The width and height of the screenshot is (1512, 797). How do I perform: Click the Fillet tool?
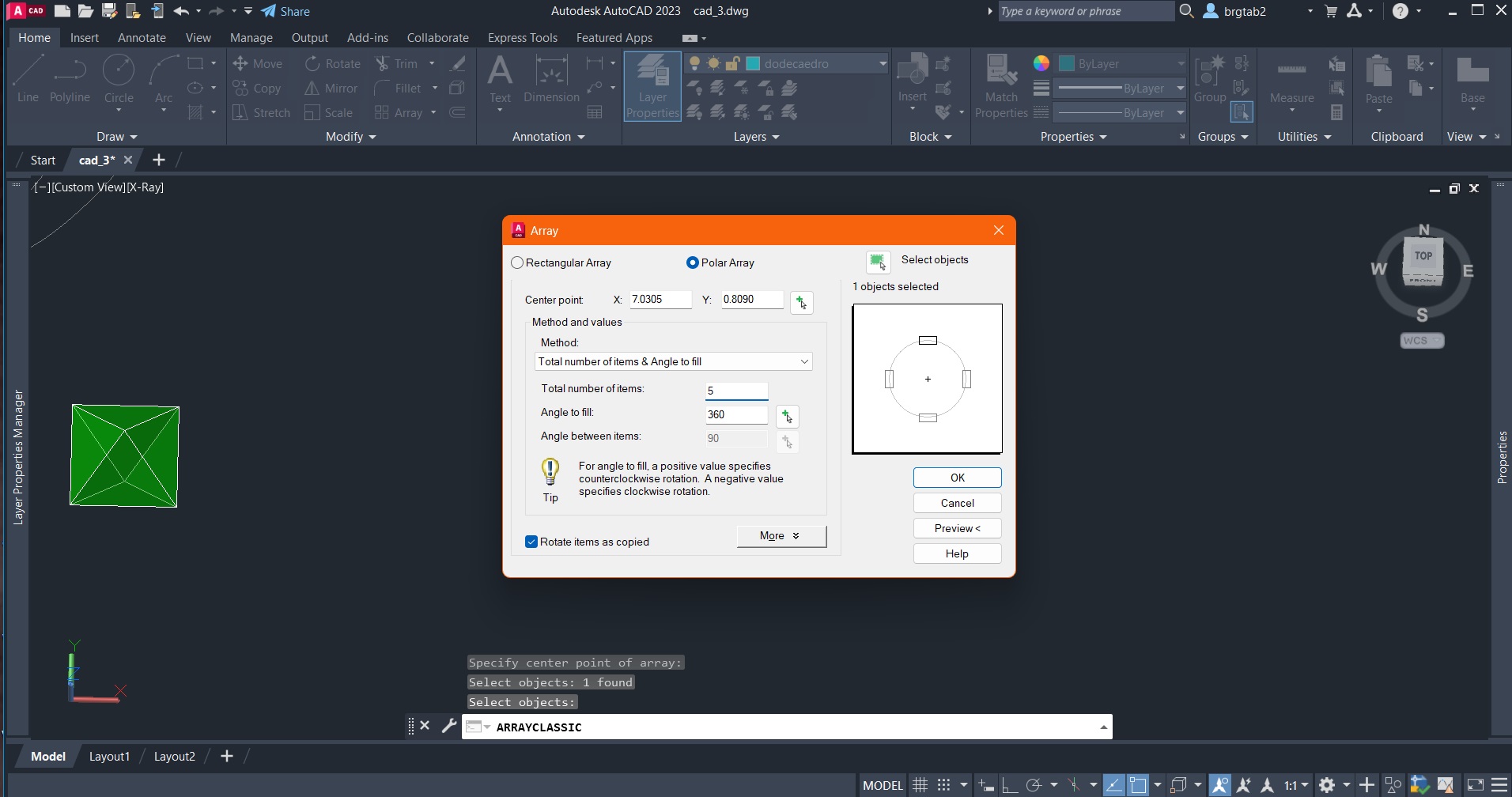398,89
